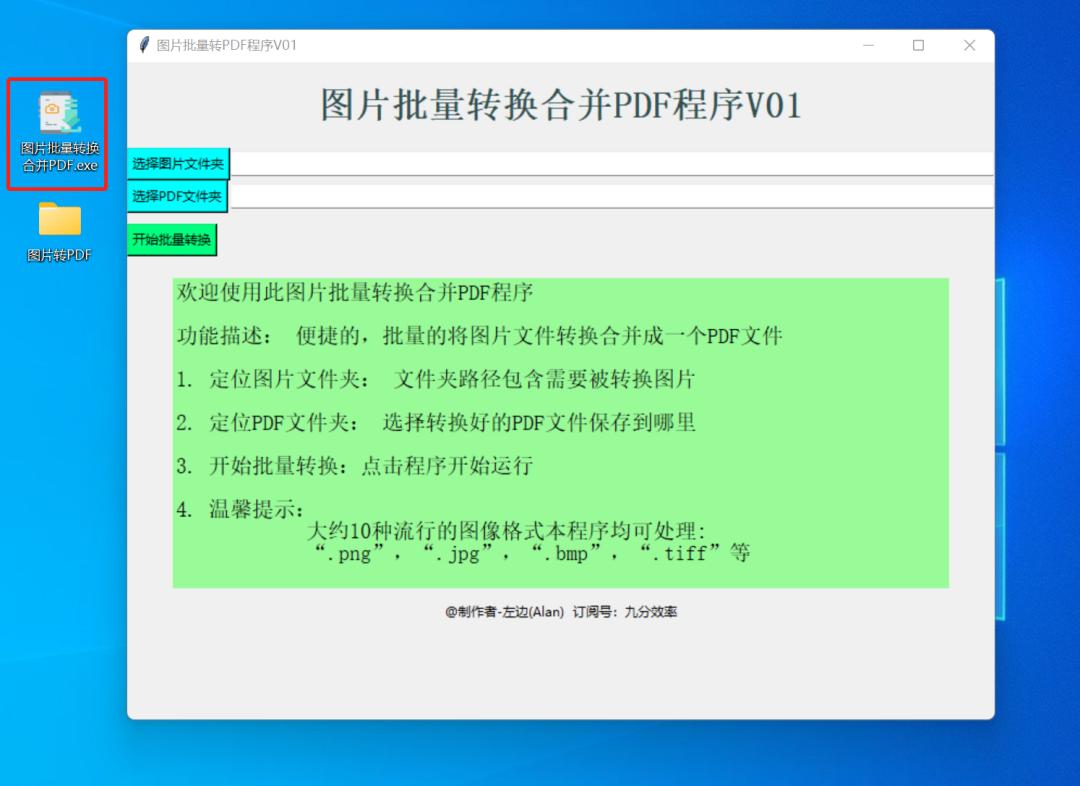Click the 选择PDF文件夹 button
Image resolution: width=1080 pixels, height=786 pixels.
pos(176,196)
